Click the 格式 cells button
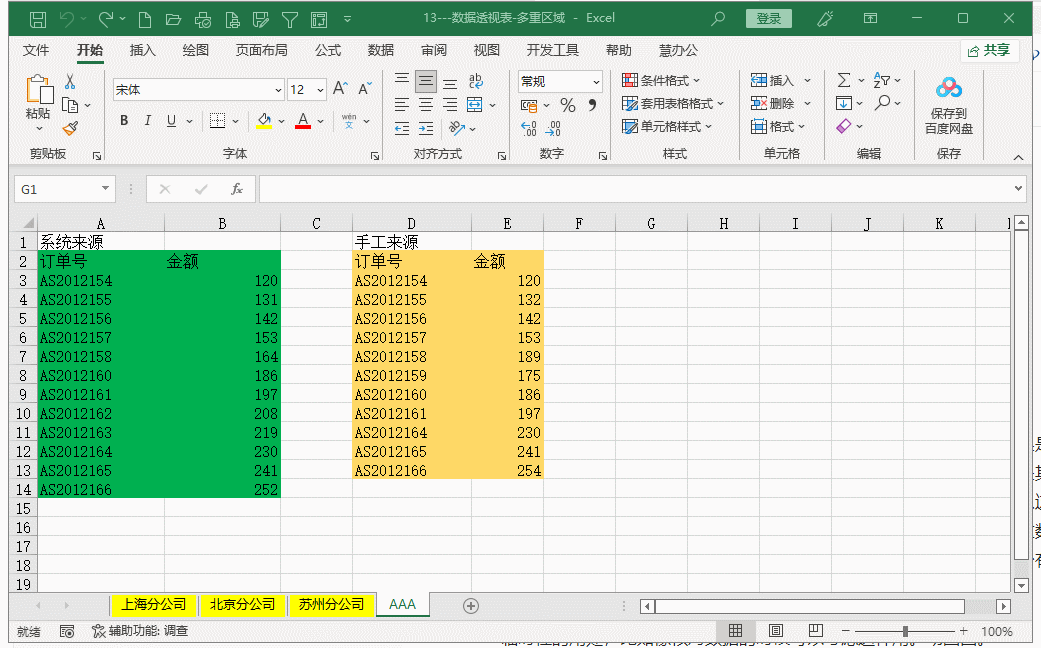 coord(778,126)
